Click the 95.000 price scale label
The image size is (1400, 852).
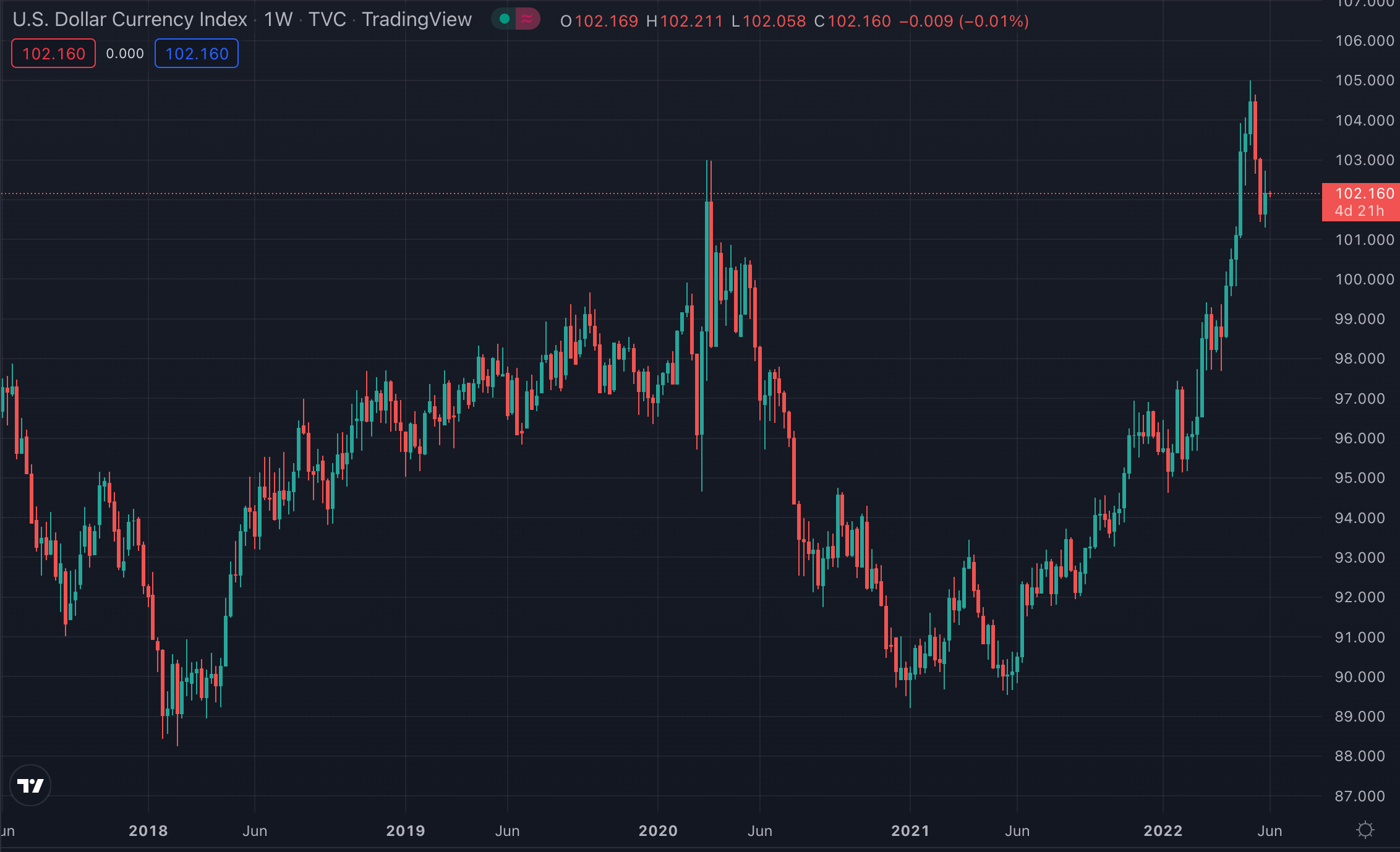click(x=1360, y=478)
